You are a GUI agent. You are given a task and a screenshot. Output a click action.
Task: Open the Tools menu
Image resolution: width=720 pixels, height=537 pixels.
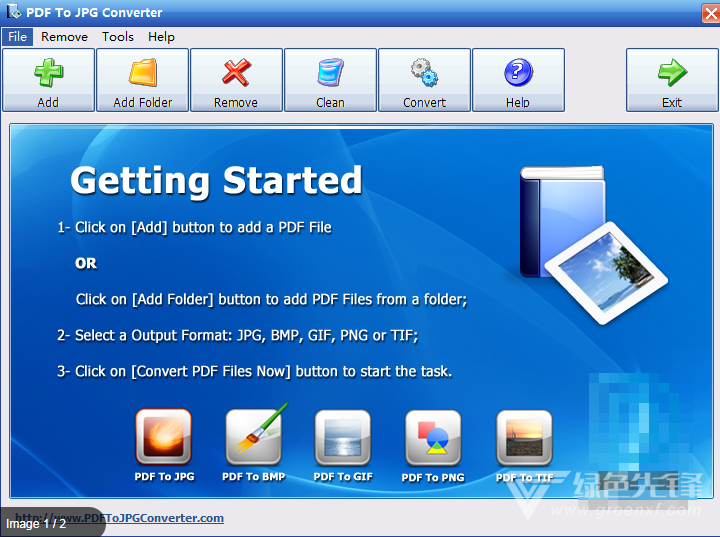(x=118, y=37)
